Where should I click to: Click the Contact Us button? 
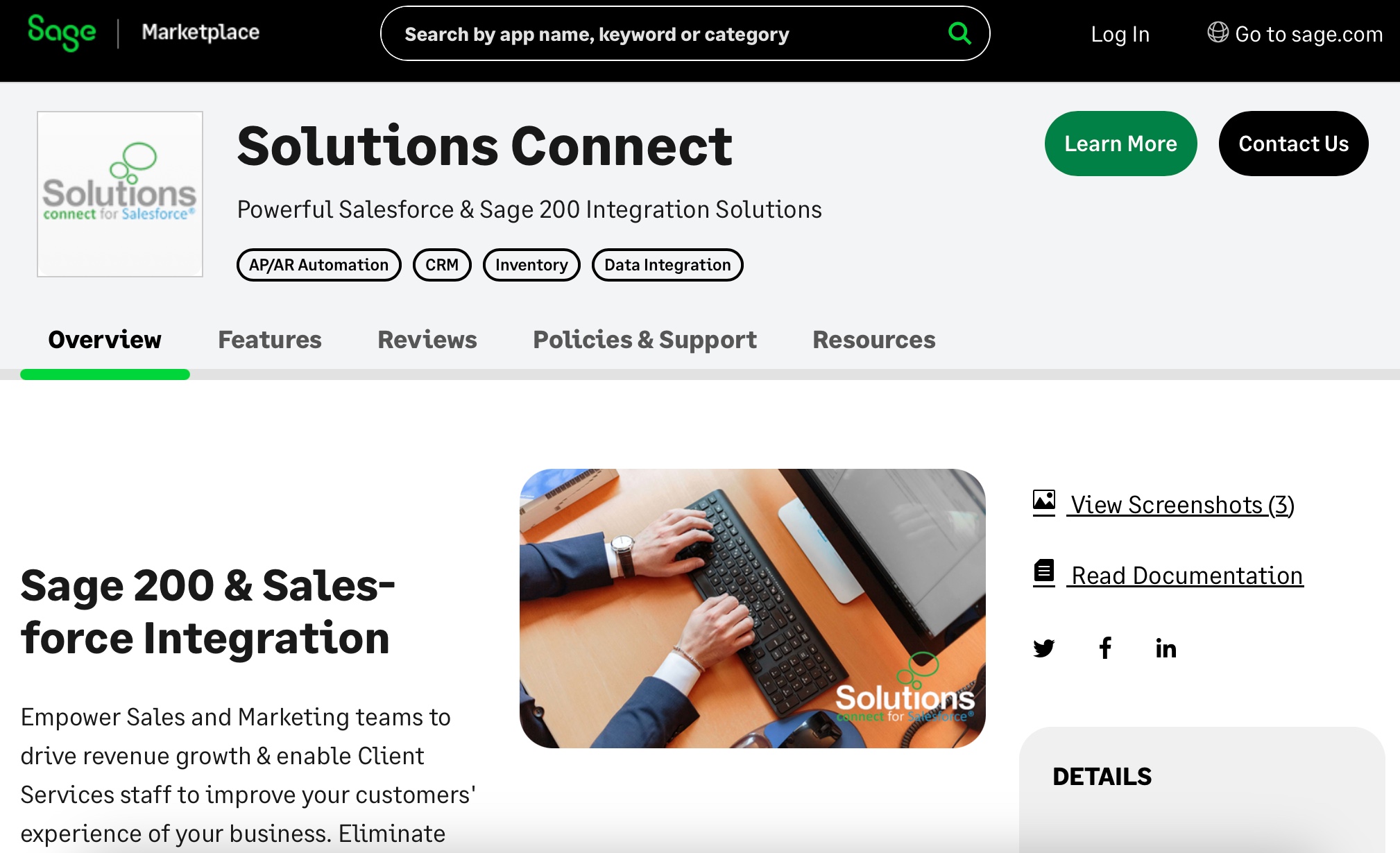1294,144
